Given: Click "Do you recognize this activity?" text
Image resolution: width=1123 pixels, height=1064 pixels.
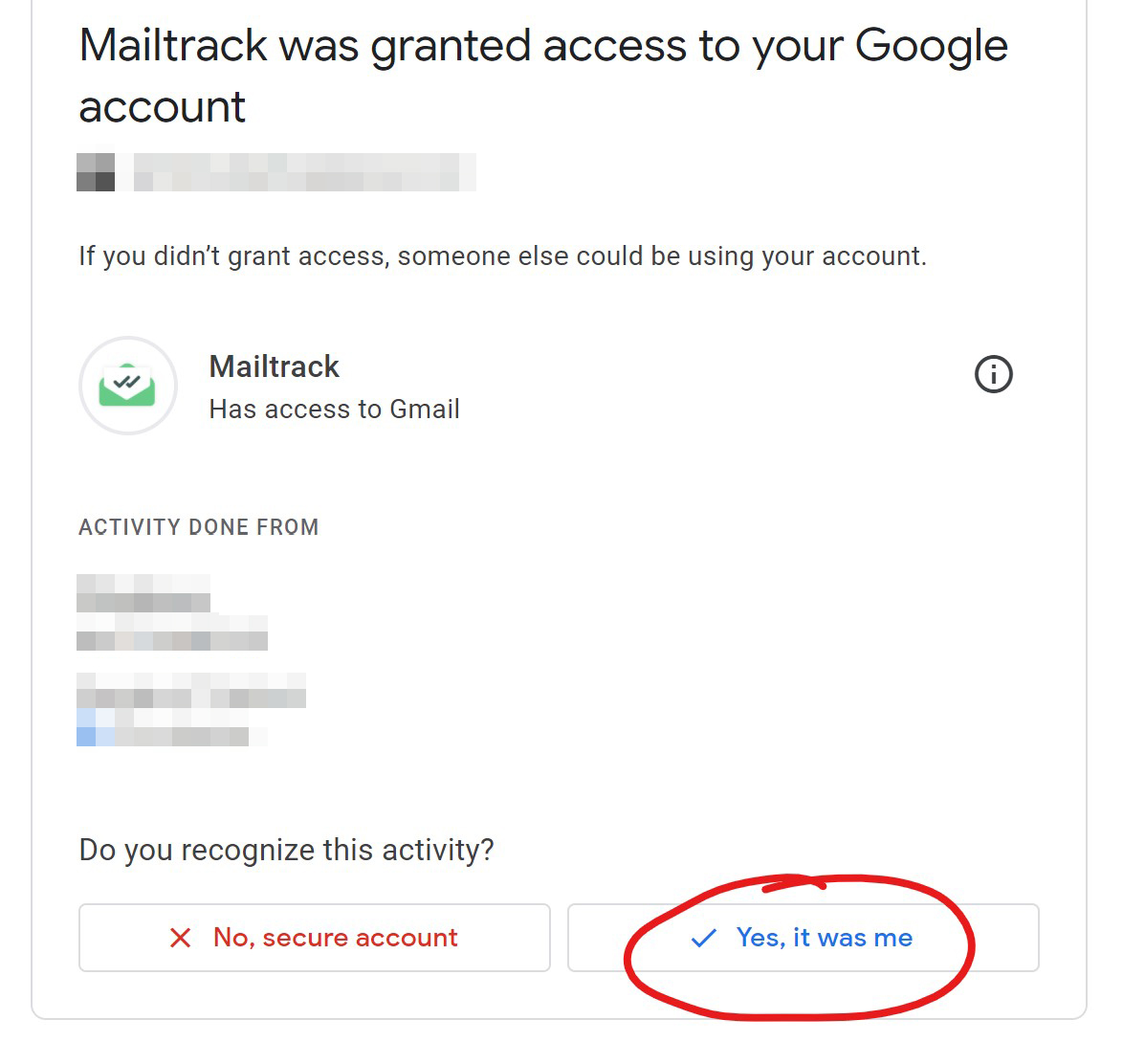Looking at the screenshot, I should click(286, 850).
